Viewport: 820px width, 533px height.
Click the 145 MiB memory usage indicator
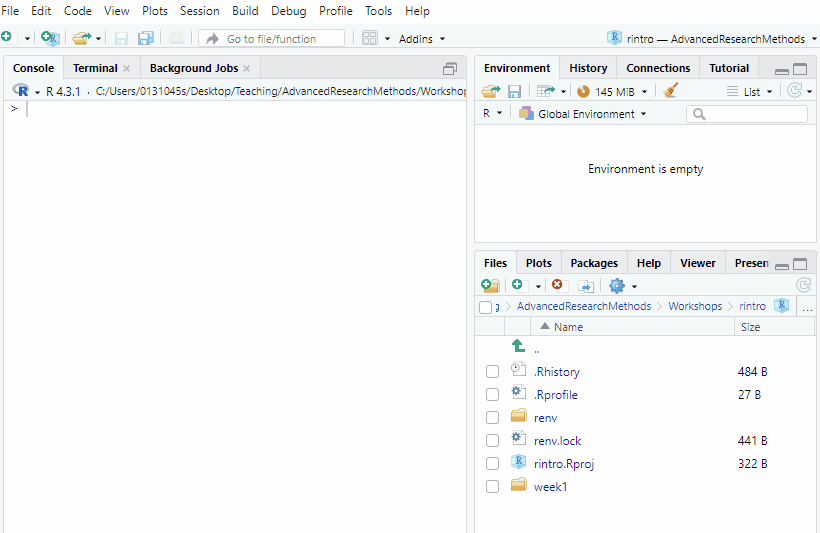click(612, 91)
